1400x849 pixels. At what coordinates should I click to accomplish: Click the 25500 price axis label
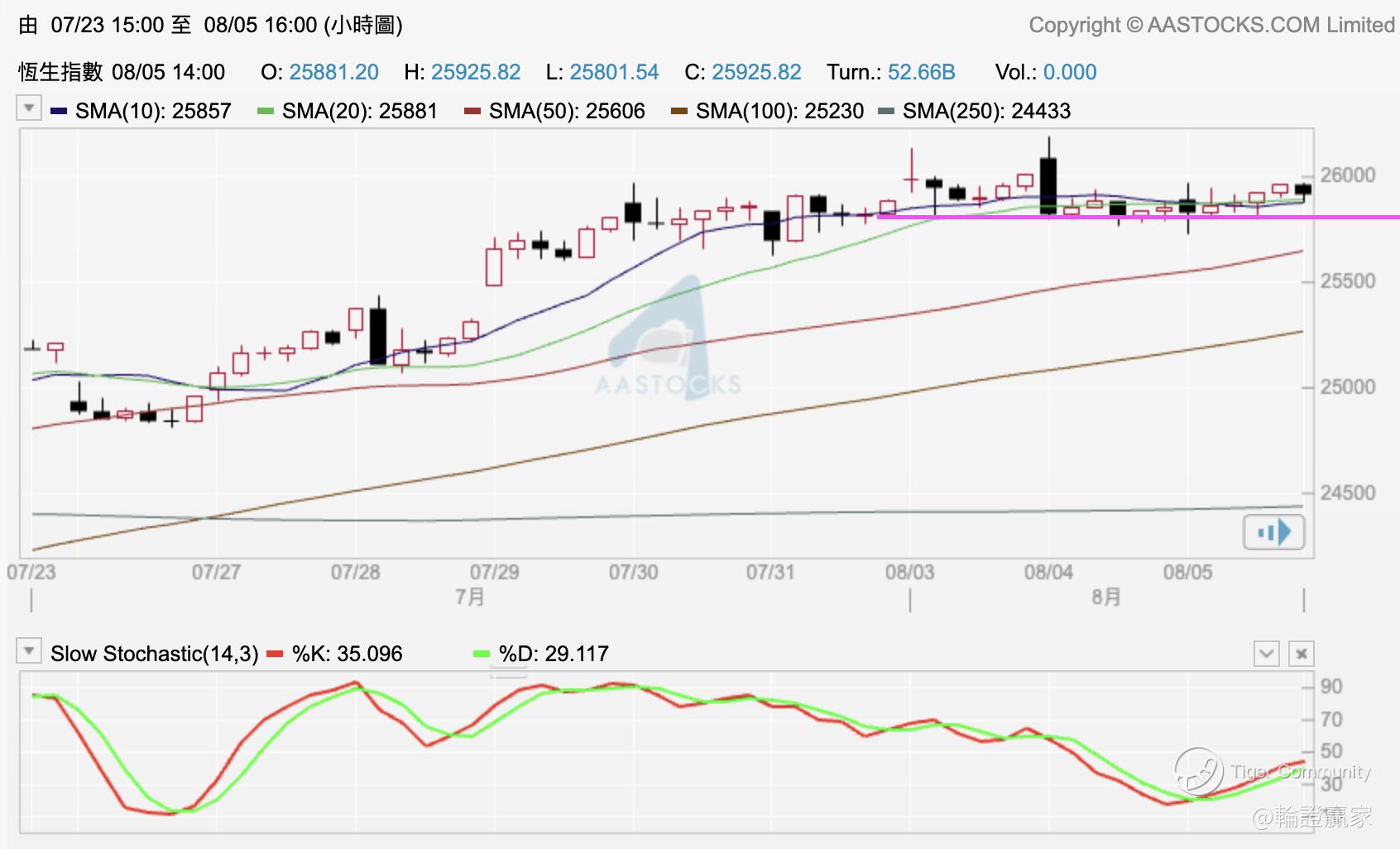(1347, 281)
